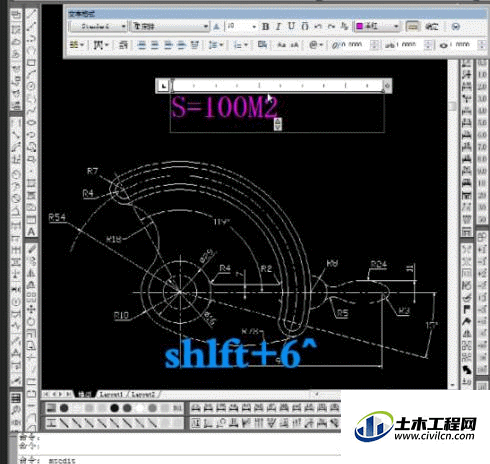Click the 7.0 scale button

tap(482, 147)
